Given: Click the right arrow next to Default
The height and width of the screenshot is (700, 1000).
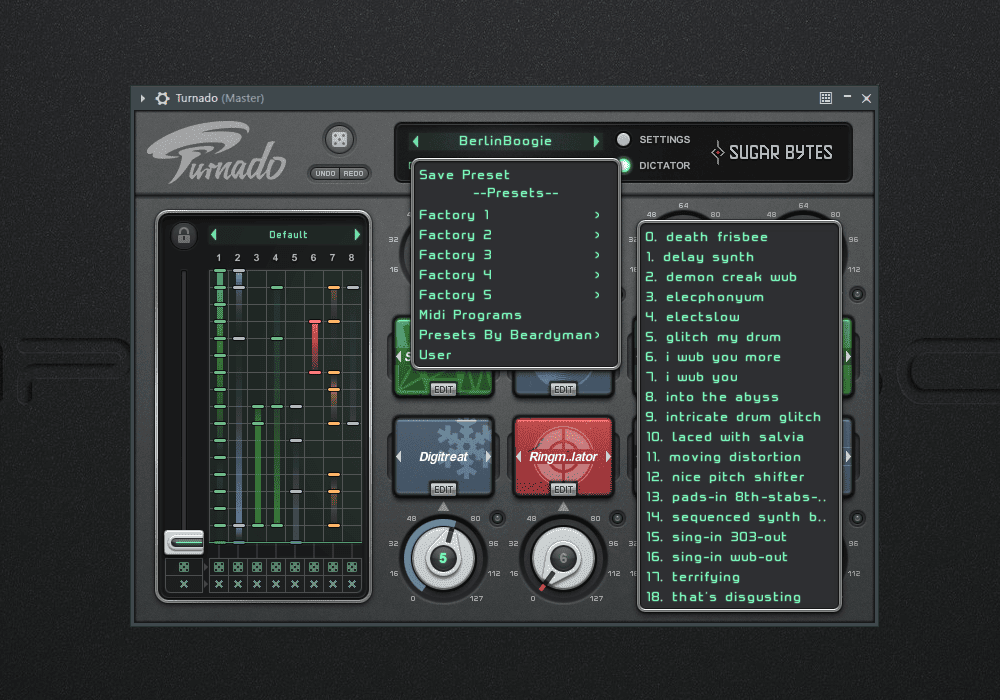Looking at the screenshot, I should click(x=357, y=235).
